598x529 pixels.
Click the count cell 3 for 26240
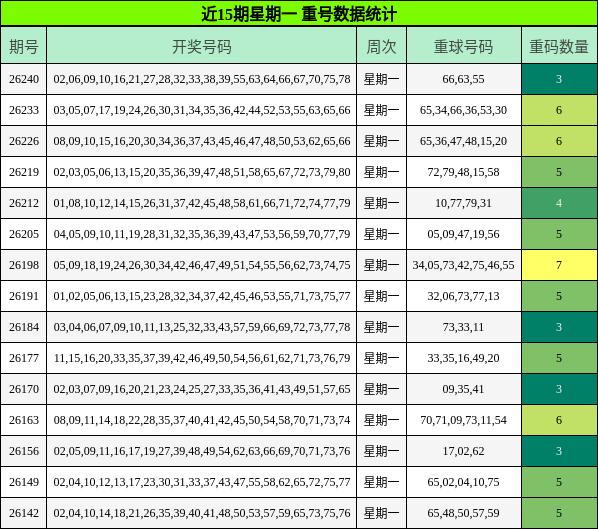(x=559, y=79)
